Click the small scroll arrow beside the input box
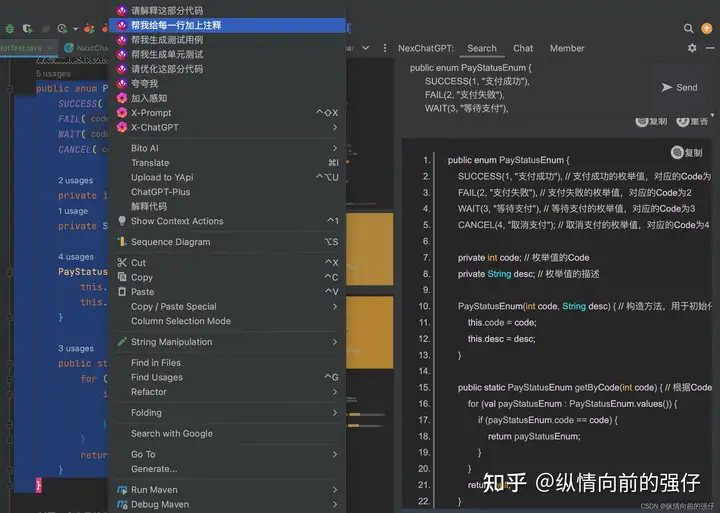The height and width of the screenshot is (513, 720). [712, 115]
